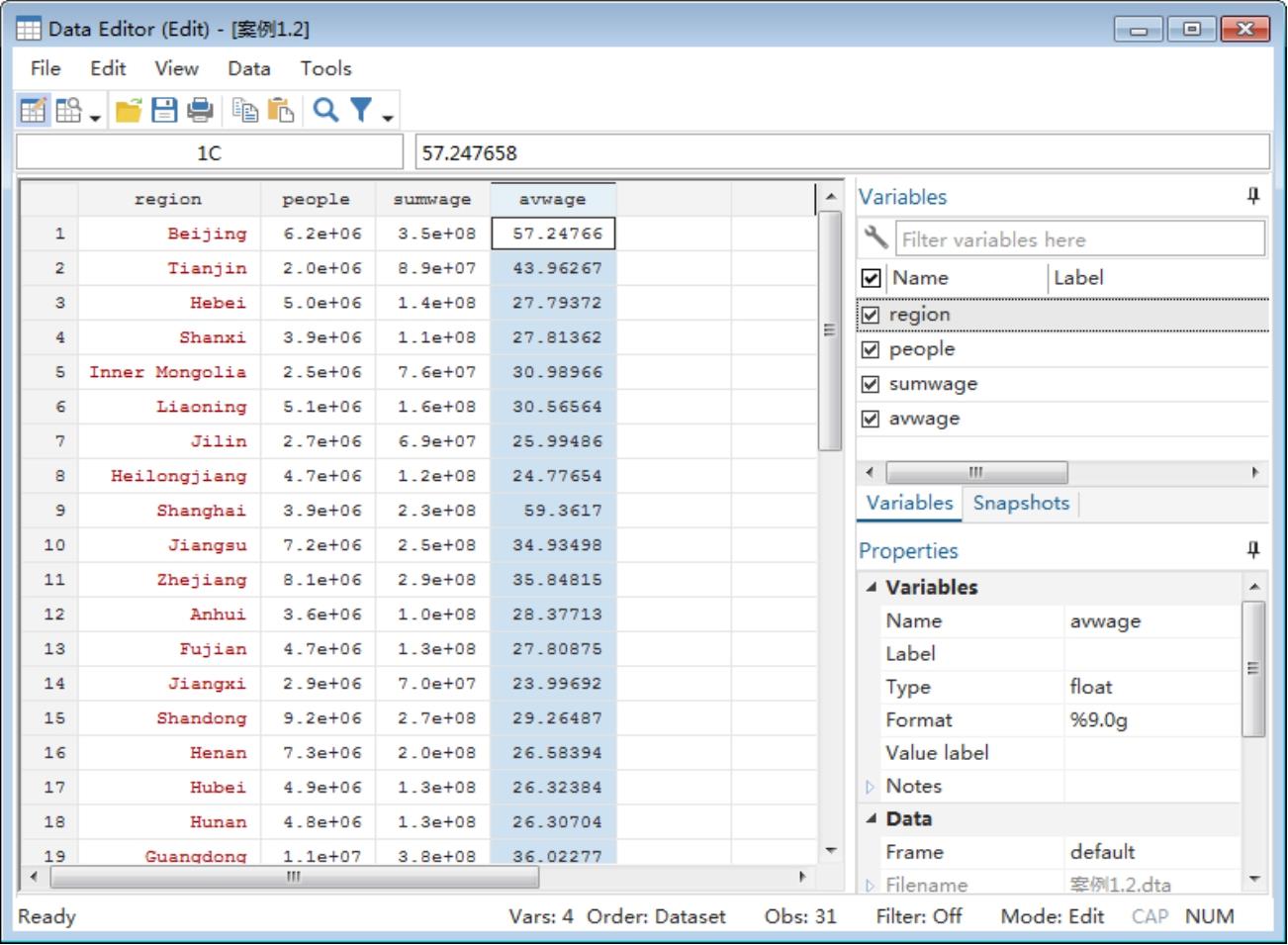Save dataset using the floppy disk icon
This screenshot has width=1288, height=945.
pos(164,110)
